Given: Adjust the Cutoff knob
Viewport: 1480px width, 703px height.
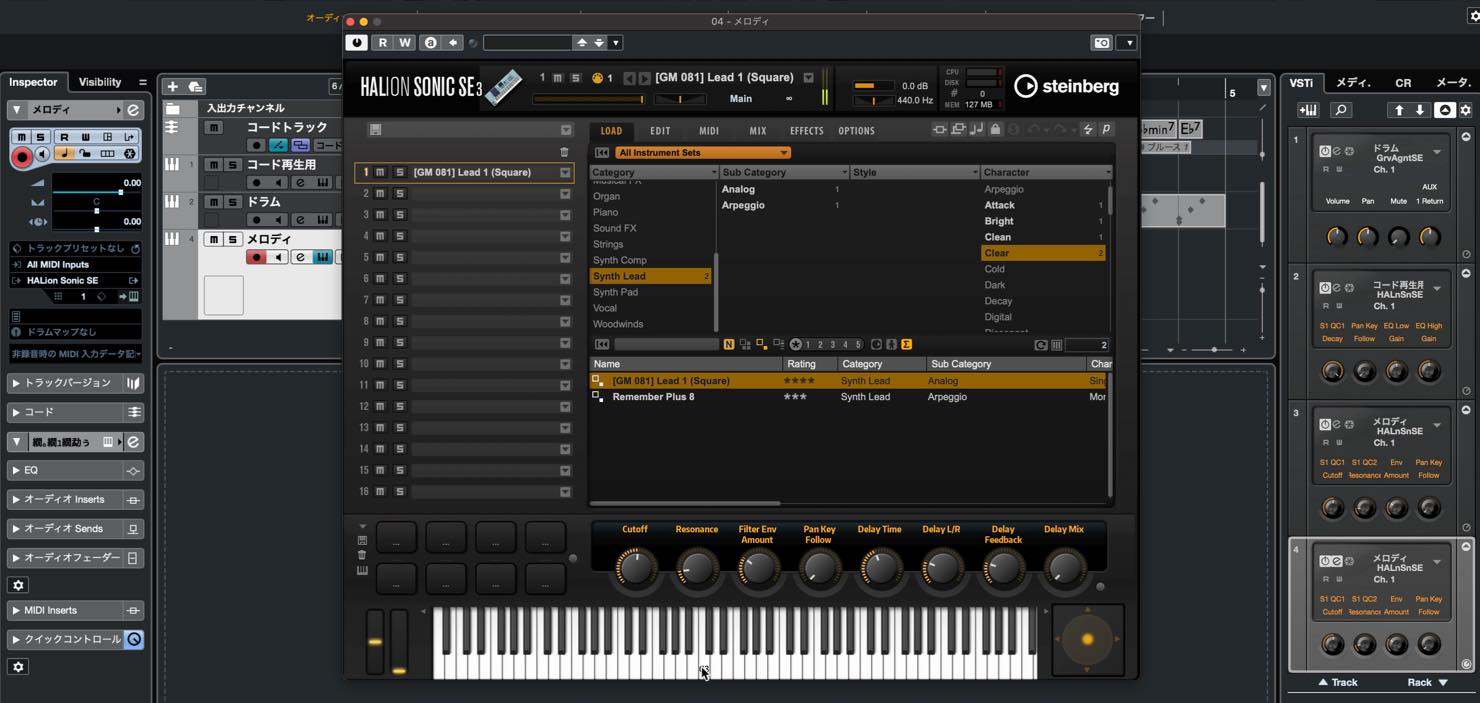Looking at the screenshot, I should point(635,568).
